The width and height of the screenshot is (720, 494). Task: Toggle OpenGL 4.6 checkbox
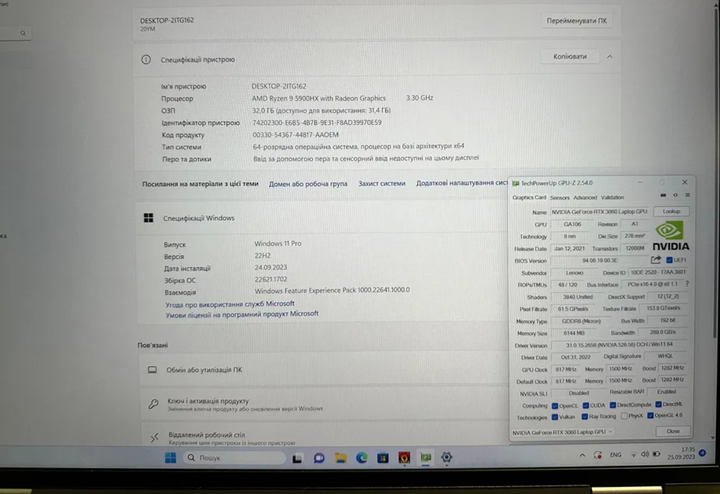[650, 415]
